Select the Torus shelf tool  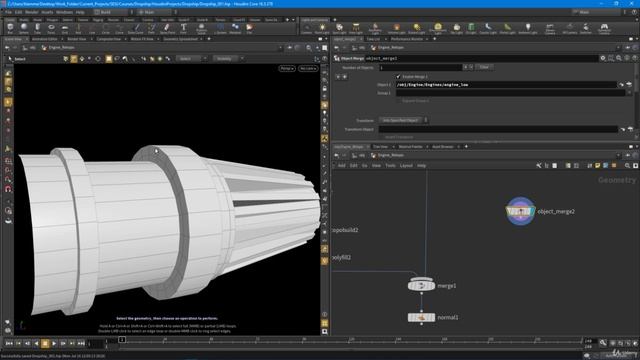[x=51, y=28]
